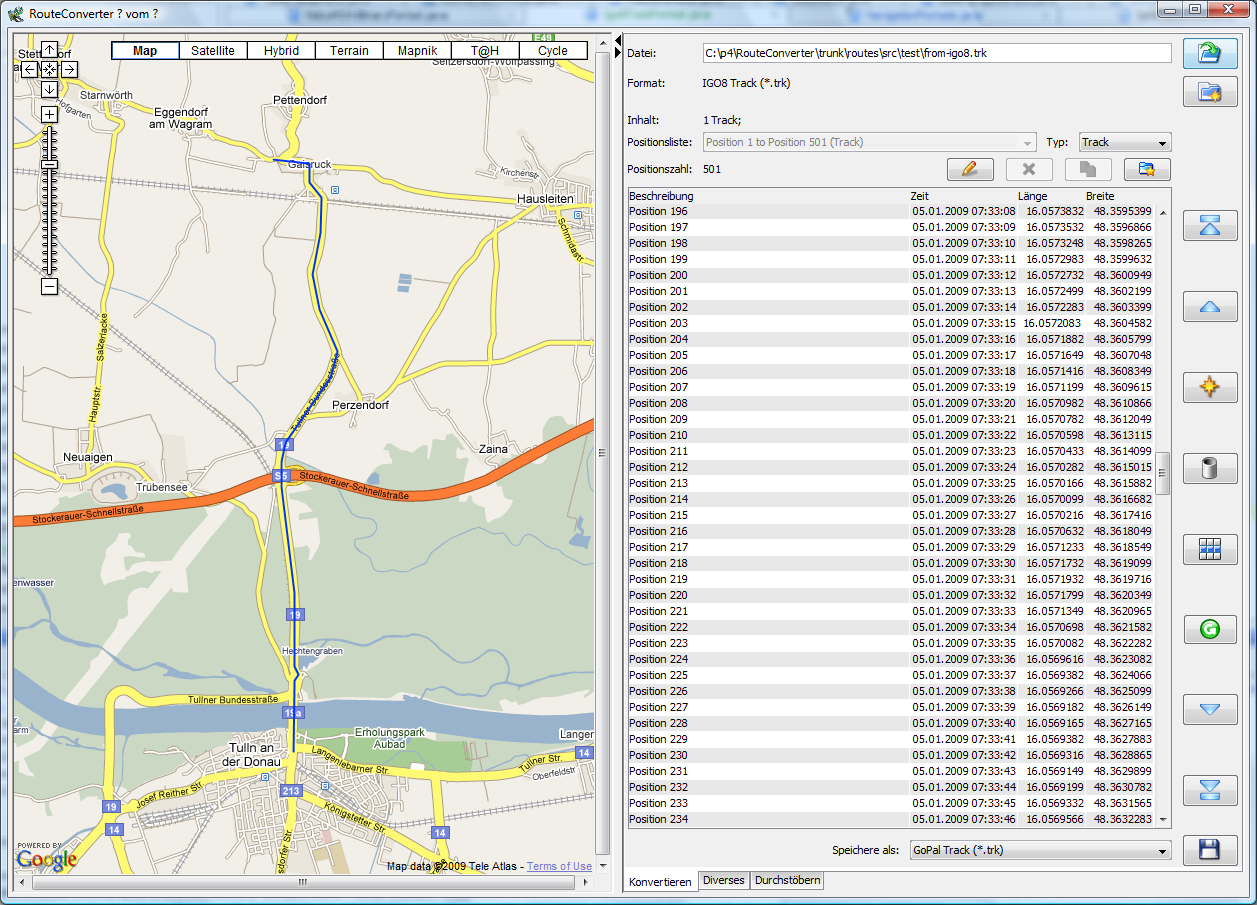Click the map zoom slider handle
This screenshot has width=1257, height=905.
49,165
